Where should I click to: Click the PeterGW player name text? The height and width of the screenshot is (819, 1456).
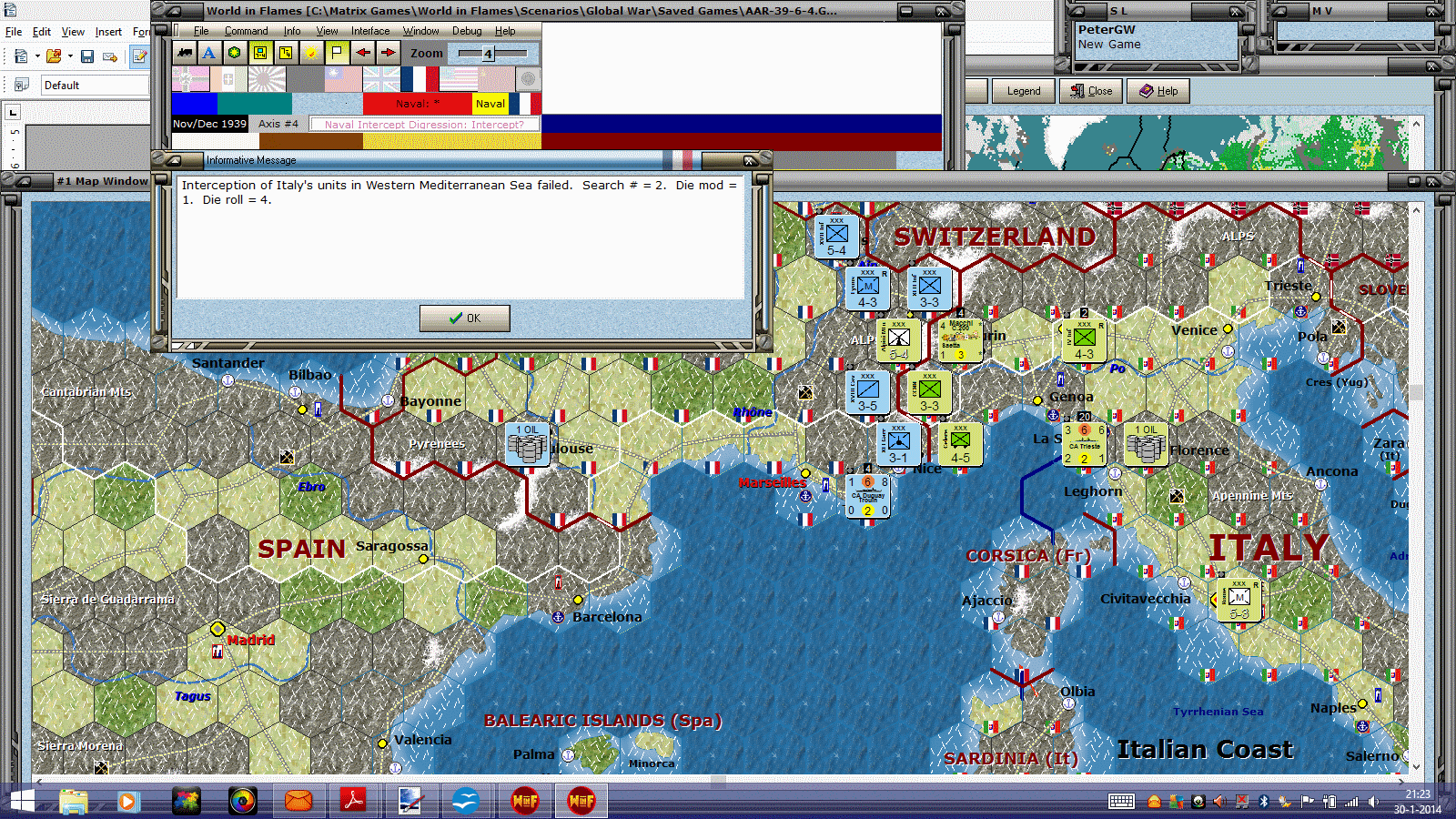[x=1107, y=30]
